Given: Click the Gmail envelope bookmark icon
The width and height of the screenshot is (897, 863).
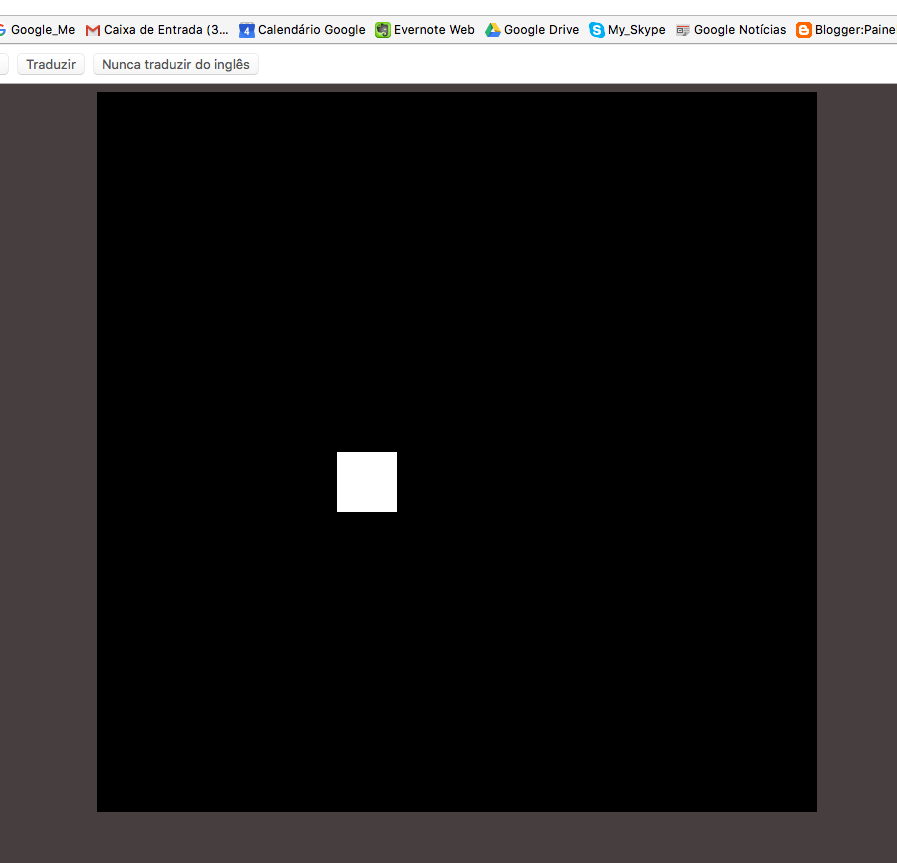Looking at the screenshot, I should 93,30.
